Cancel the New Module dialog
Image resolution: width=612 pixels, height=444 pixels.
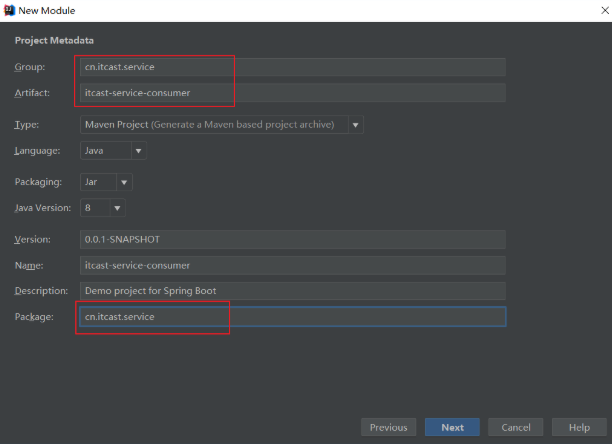click(x=516, y=427)
